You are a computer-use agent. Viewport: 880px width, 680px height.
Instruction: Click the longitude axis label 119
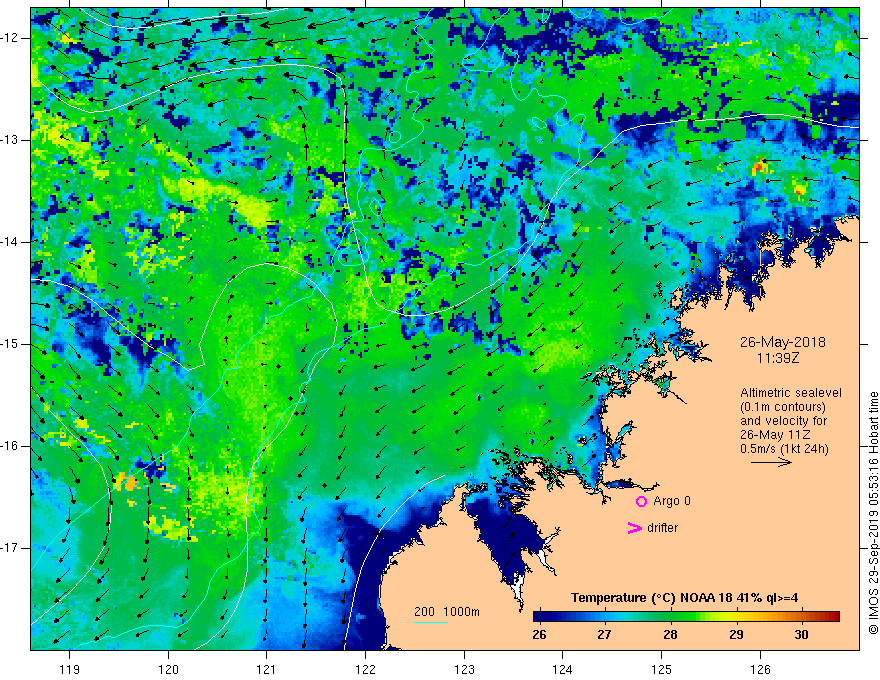[x=70, y=669]
